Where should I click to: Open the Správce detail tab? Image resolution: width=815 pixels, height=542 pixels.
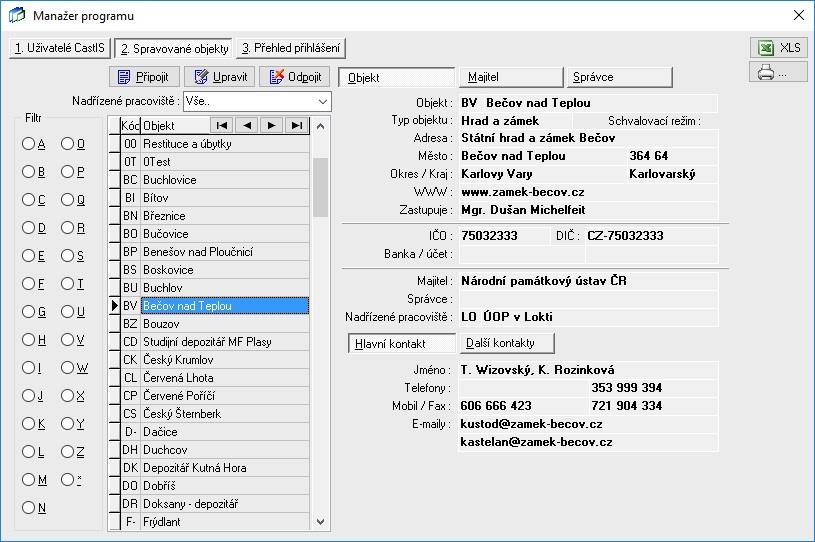point(619,77)
